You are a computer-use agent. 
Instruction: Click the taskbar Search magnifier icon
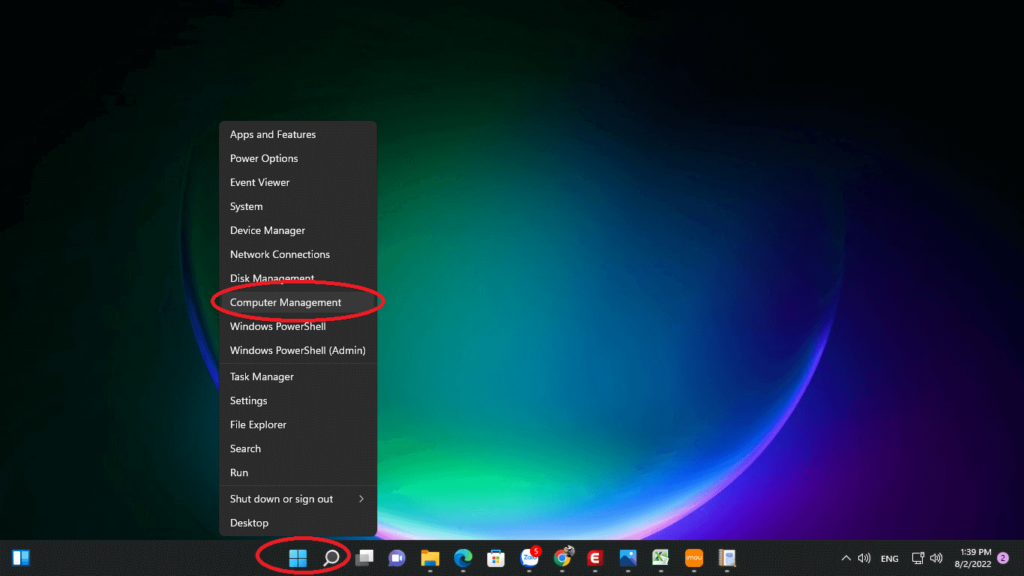pos(330,558)
